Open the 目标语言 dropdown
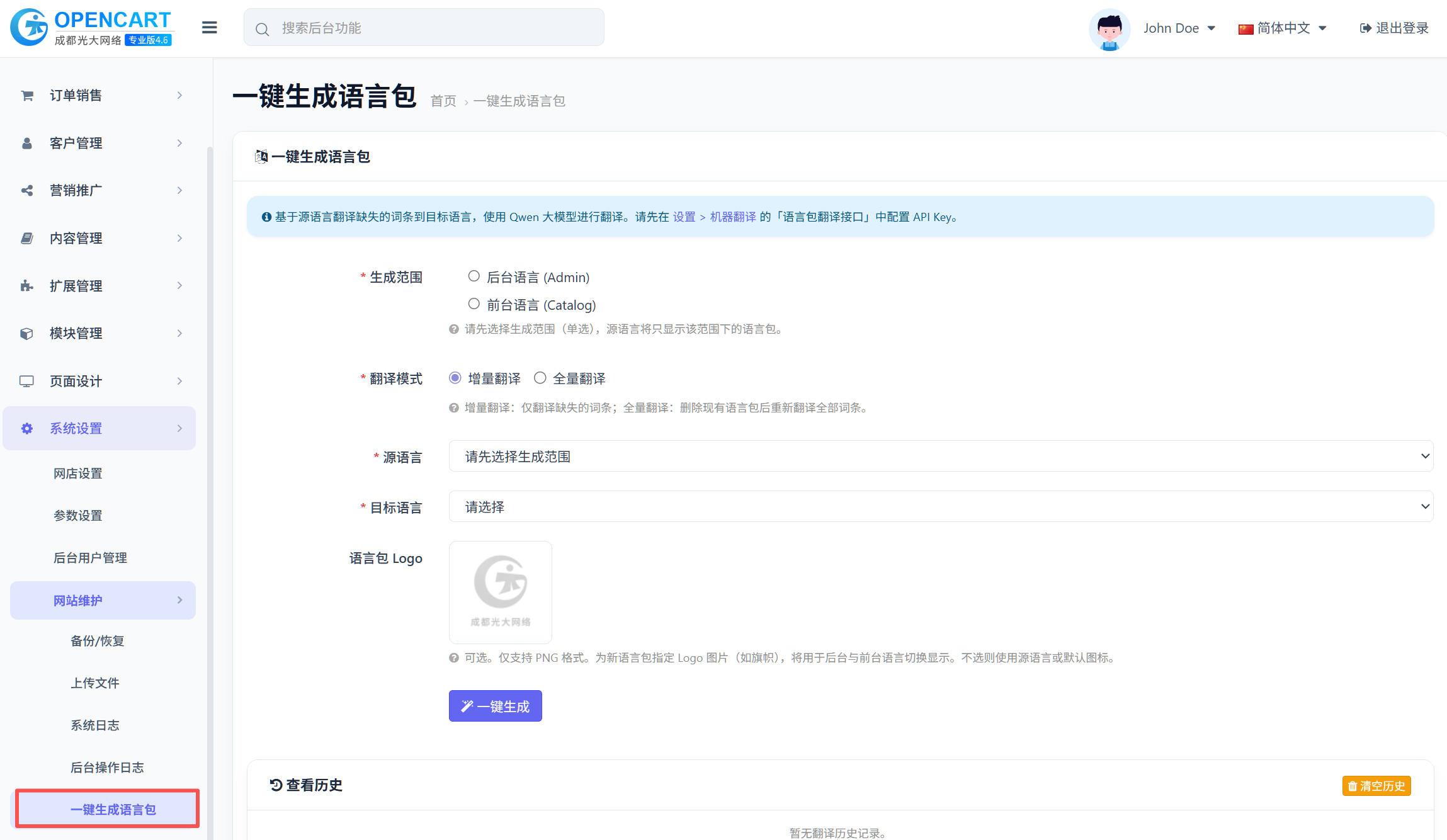 point(940,506)
